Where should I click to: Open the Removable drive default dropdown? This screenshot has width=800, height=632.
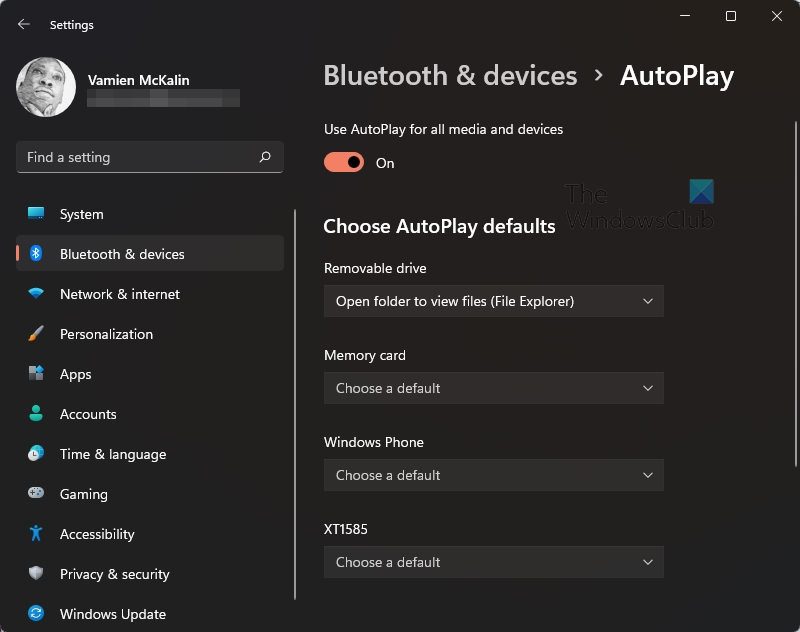coord(493,301)
